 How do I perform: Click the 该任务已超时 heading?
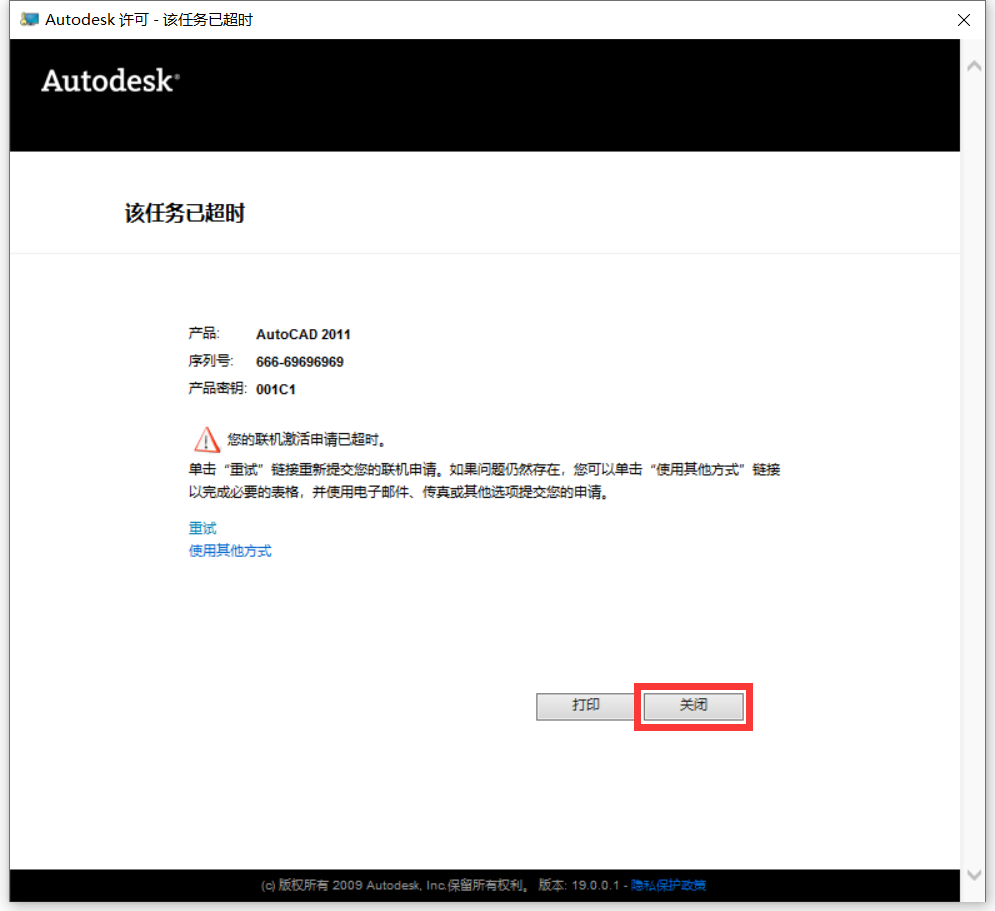(x=185, y=213)
